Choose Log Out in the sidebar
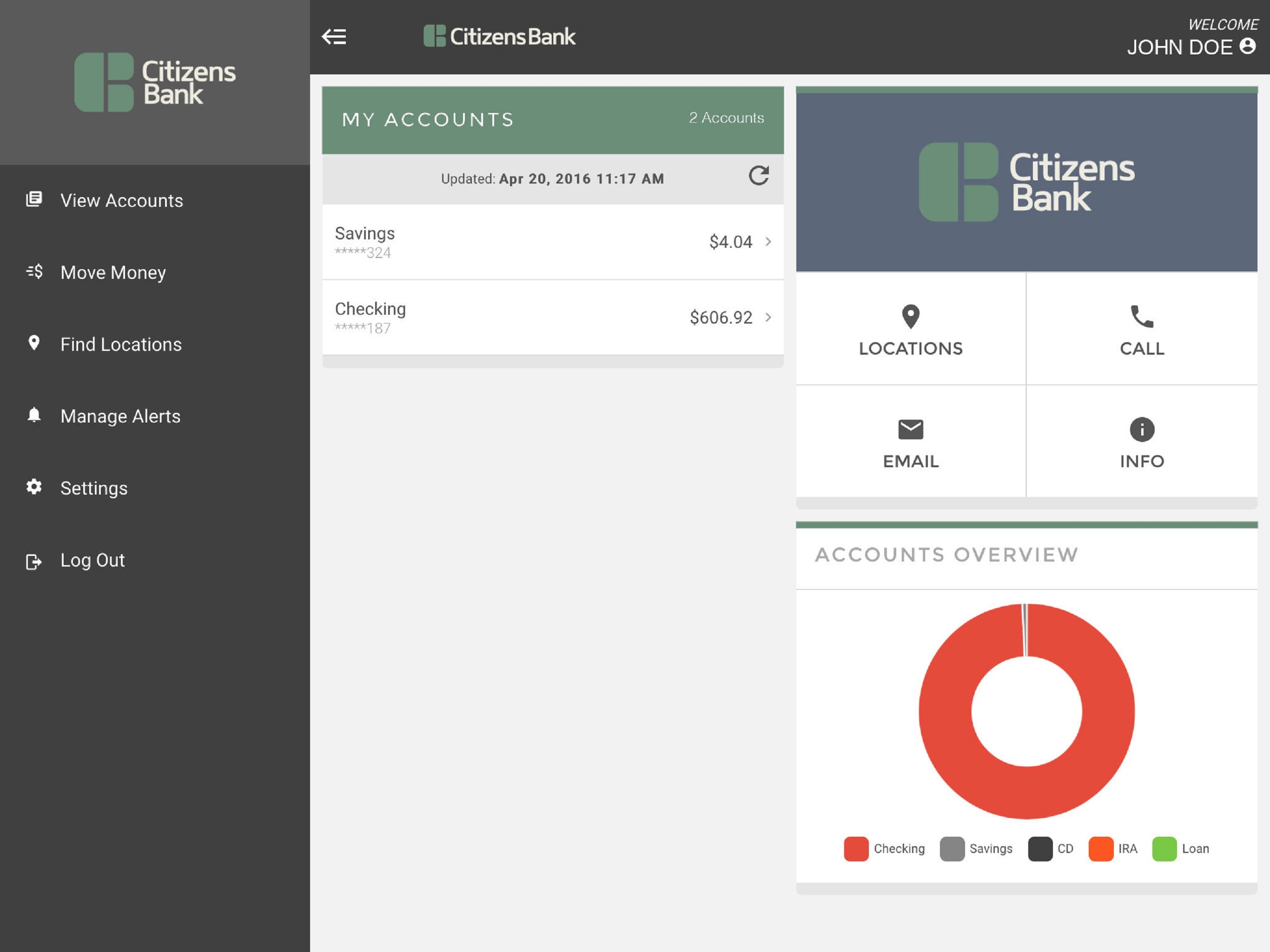The height and width of the screenshot is (952, 1270). coord(93,560)
